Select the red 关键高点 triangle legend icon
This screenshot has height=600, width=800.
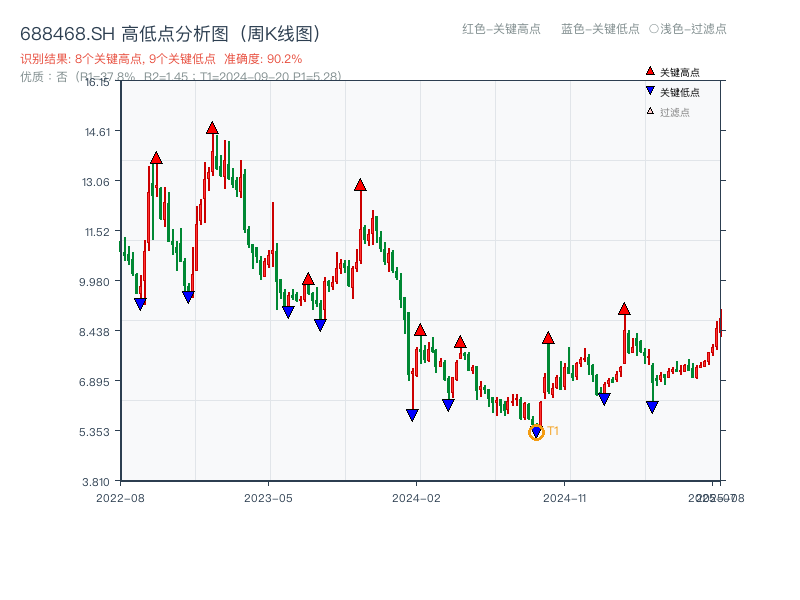(x=648, y=71)
